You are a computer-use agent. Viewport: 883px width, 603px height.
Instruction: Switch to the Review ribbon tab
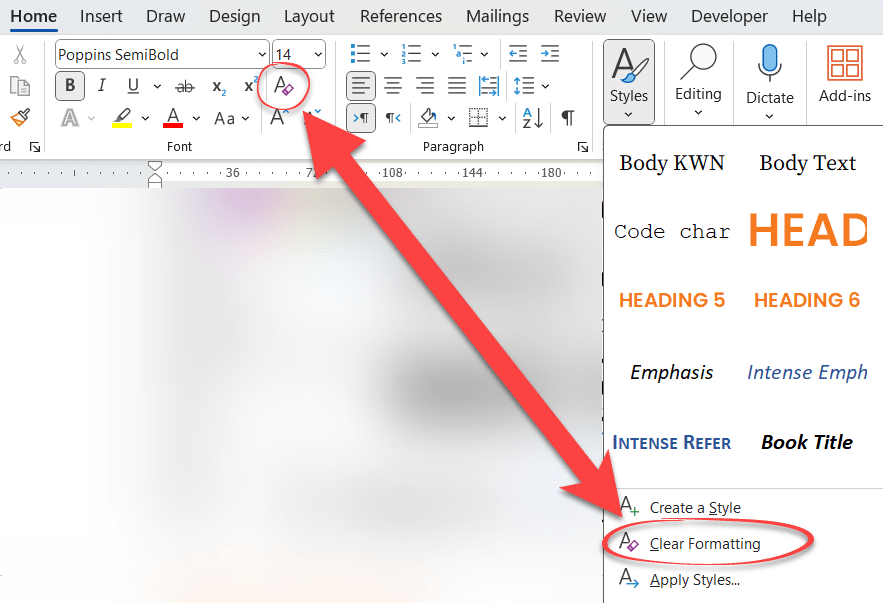(x=580, y=16)
